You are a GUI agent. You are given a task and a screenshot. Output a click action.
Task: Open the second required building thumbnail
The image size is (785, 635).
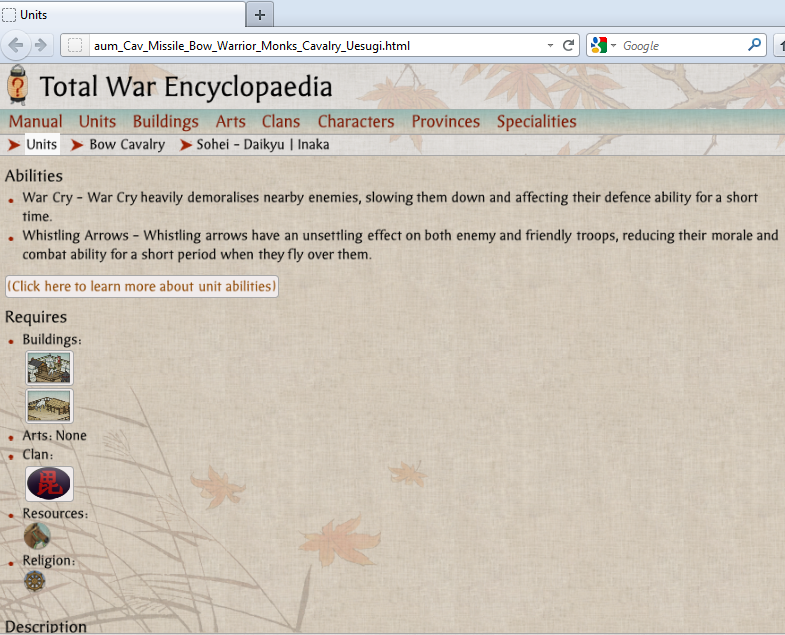(x=49, y=406)
